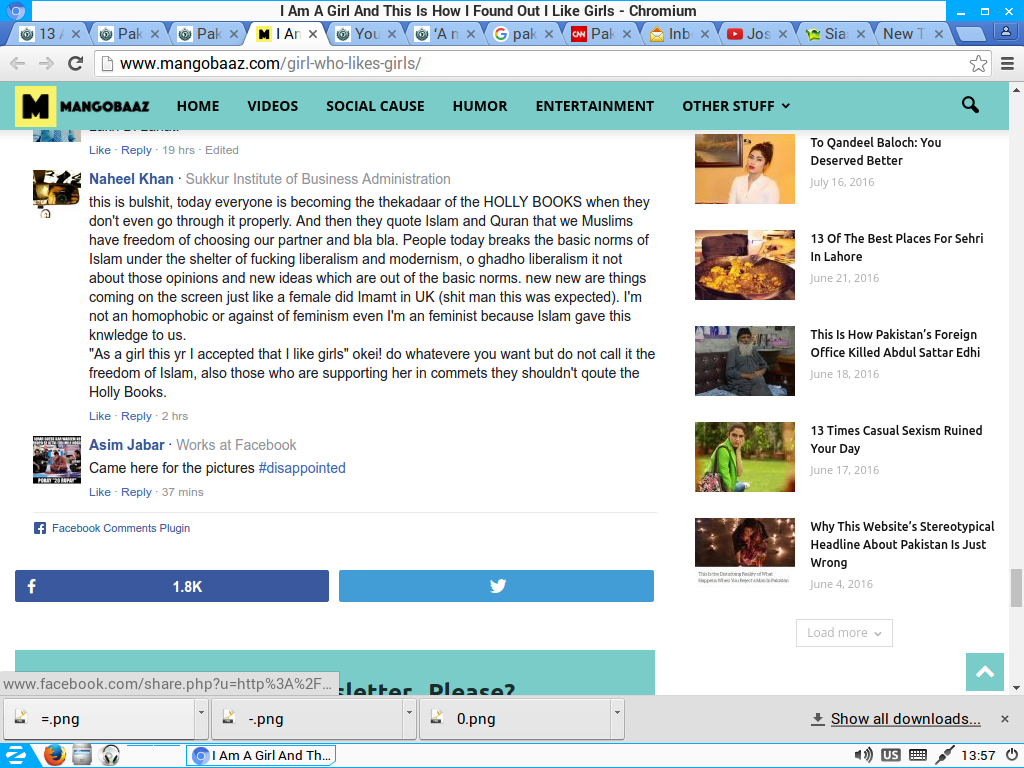
Task: Share article via Facebook 1.8K button
Action: pyautogui.click(x=172, y=586)
